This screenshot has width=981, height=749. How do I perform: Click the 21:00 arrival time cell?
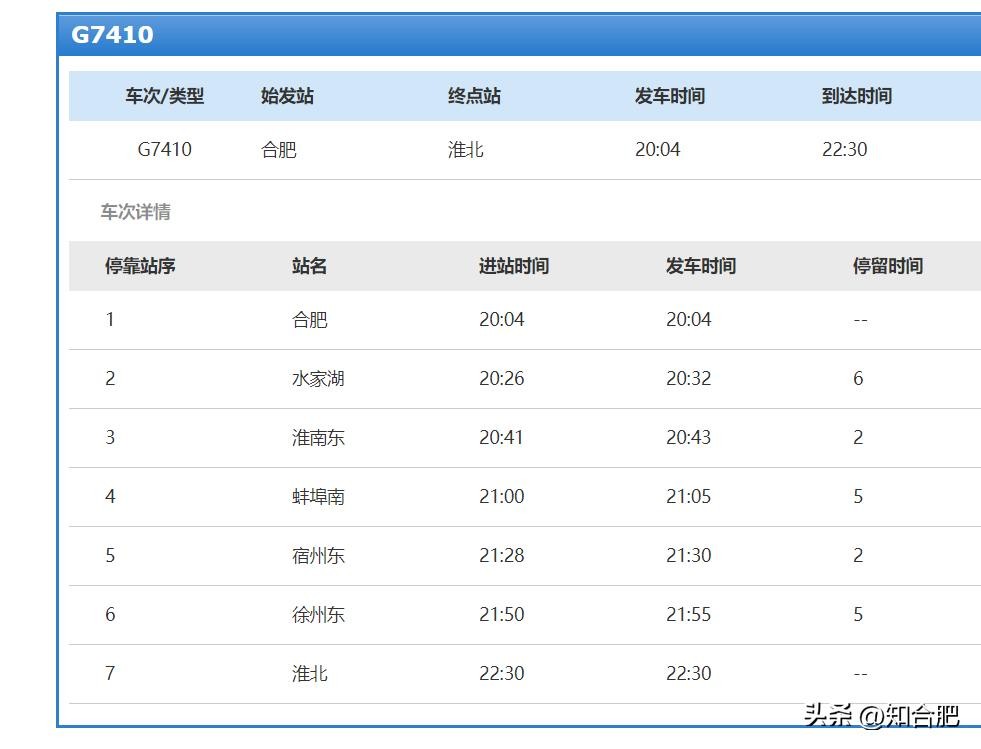pyautogui.click(x=501, y=497)
